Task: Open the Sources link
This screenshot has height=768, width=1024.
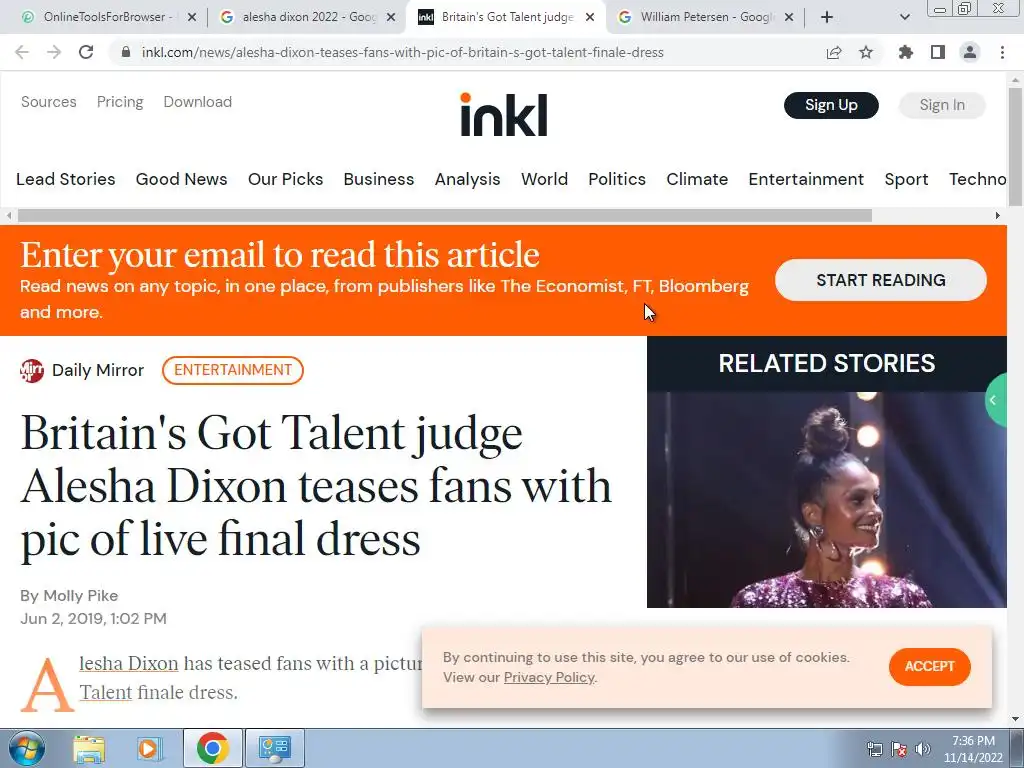Action: click(48, 102)
